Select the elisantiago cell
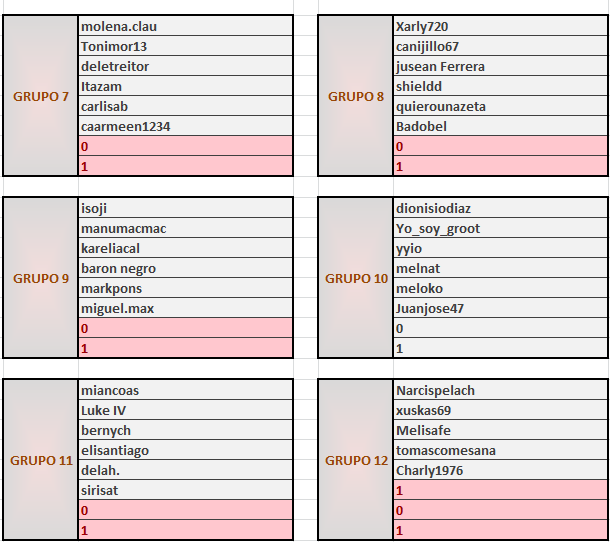 click(185, 451)
